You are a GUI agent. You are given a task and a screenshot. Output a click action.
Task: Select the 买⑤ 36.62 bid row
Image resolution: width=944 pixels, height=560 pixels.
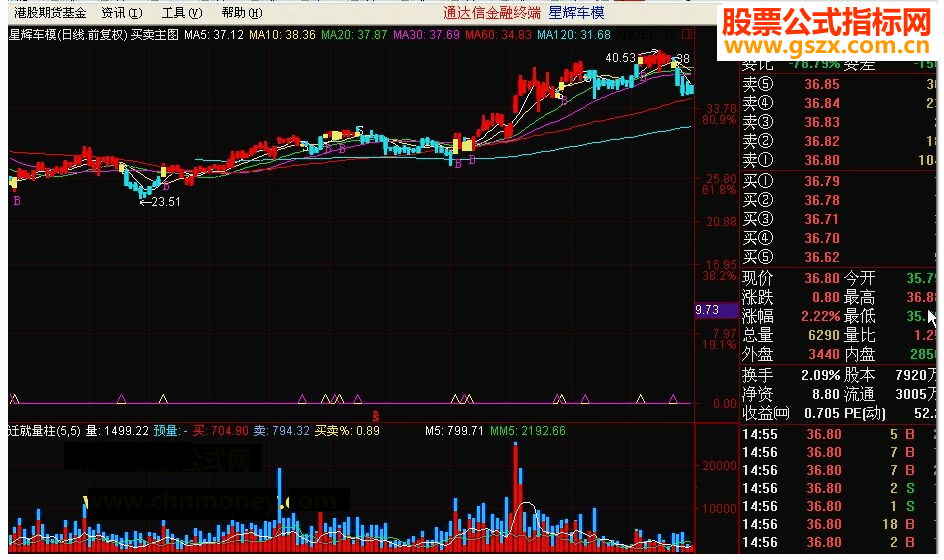click(x=839, y=257)
